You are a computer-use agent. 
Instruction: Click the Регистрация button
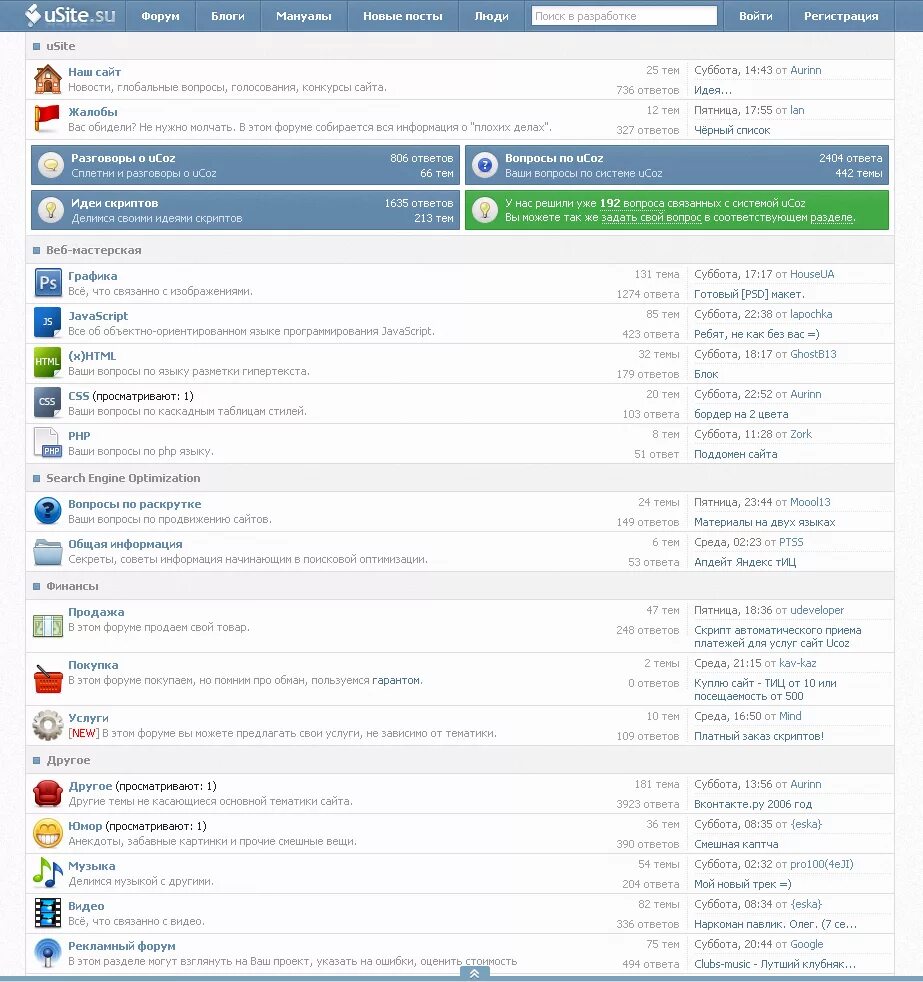841,16
